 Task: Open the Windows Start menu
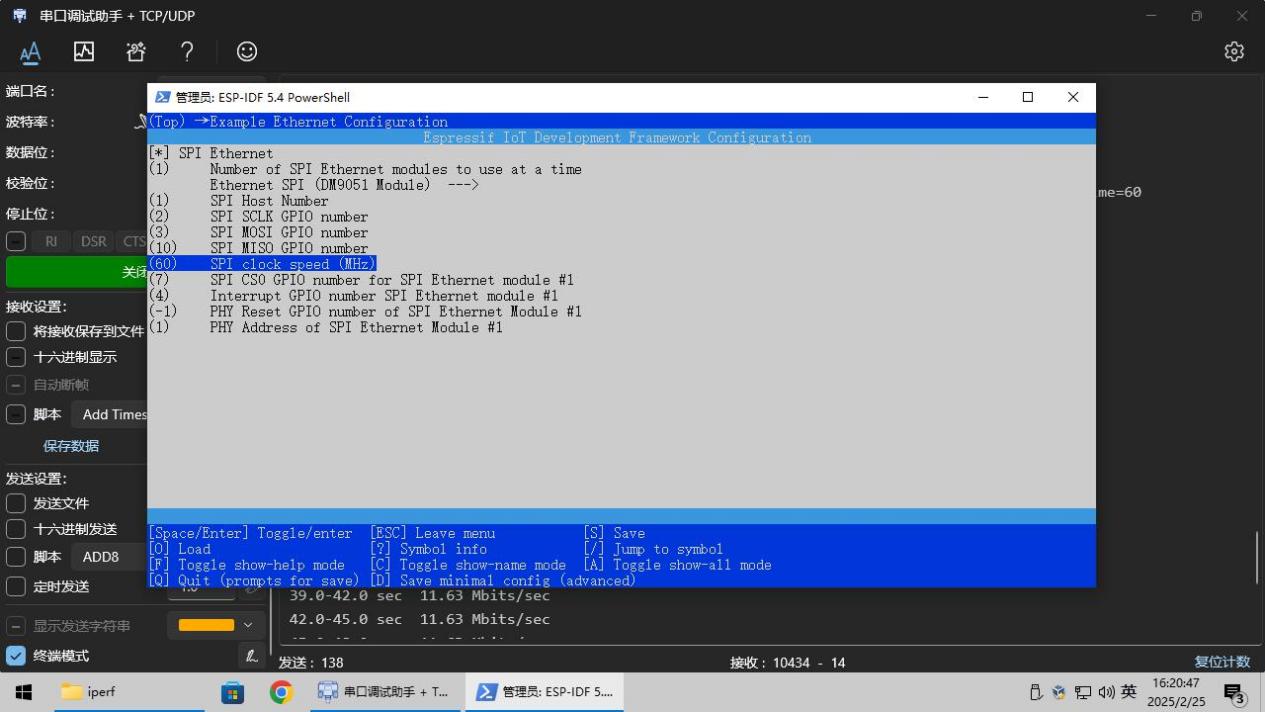[24, 692]
